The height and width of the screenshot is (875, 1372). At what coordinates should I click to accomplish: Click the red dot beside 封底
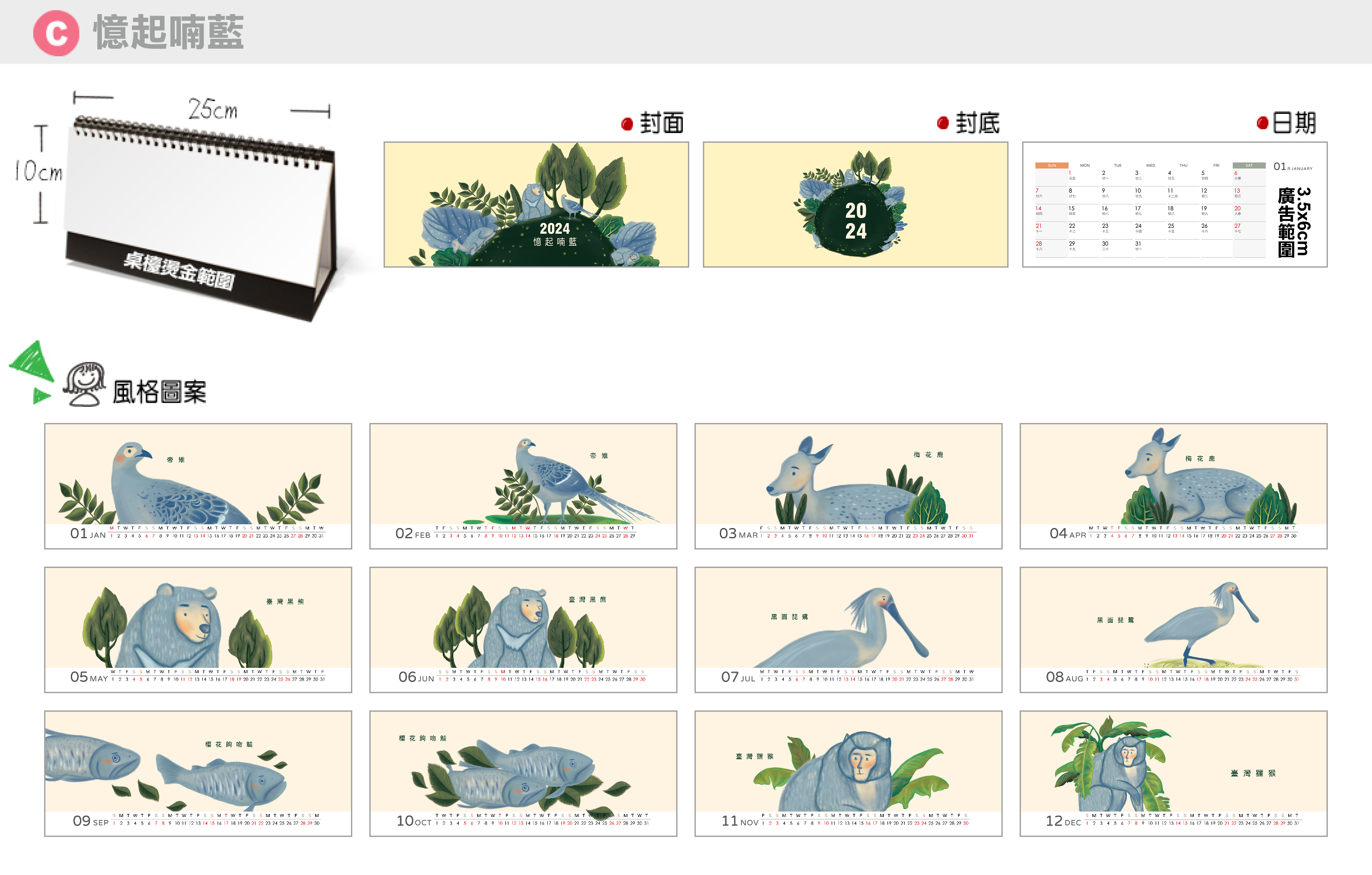pos(942,123)
